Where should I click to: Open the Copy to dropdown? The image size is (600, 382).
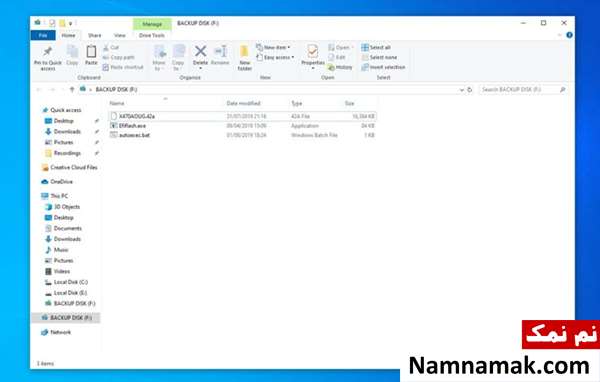click(178, 57)
